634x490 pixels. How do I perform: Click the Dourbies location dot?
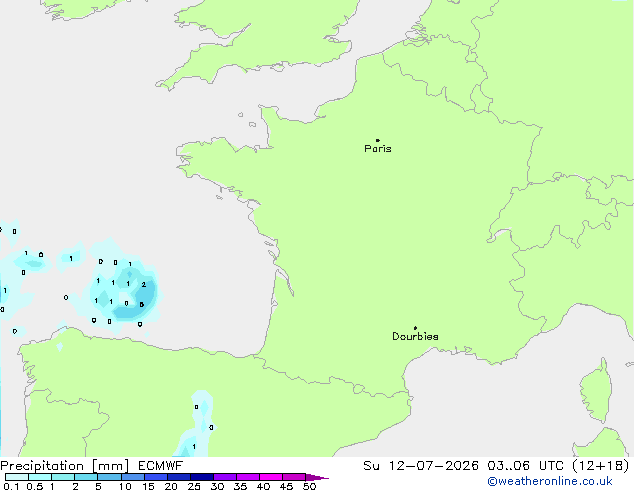(415, 328)
